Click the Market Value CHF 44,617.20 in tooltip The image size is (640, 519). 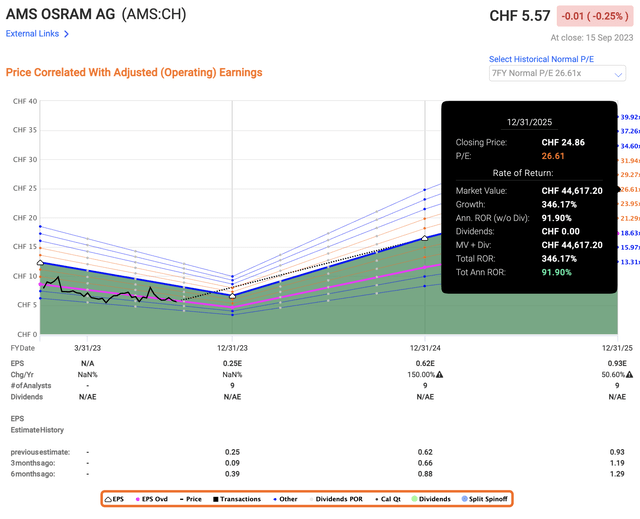point(572,191)
